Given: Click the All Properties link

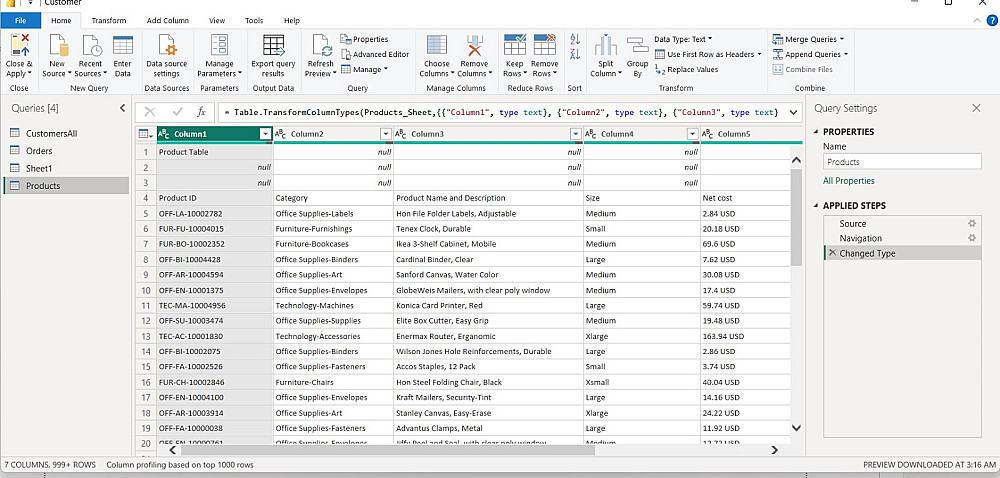Looking at the screenshot, I should click(x=848, y=181).
